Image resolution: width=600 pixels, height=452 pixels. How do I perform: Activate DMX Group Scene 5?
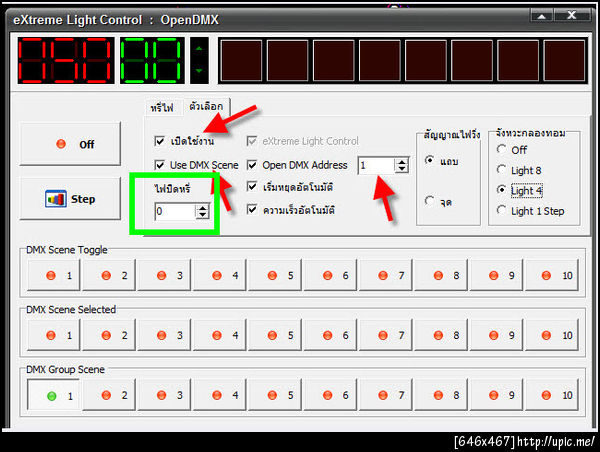[x=275, y=395]
